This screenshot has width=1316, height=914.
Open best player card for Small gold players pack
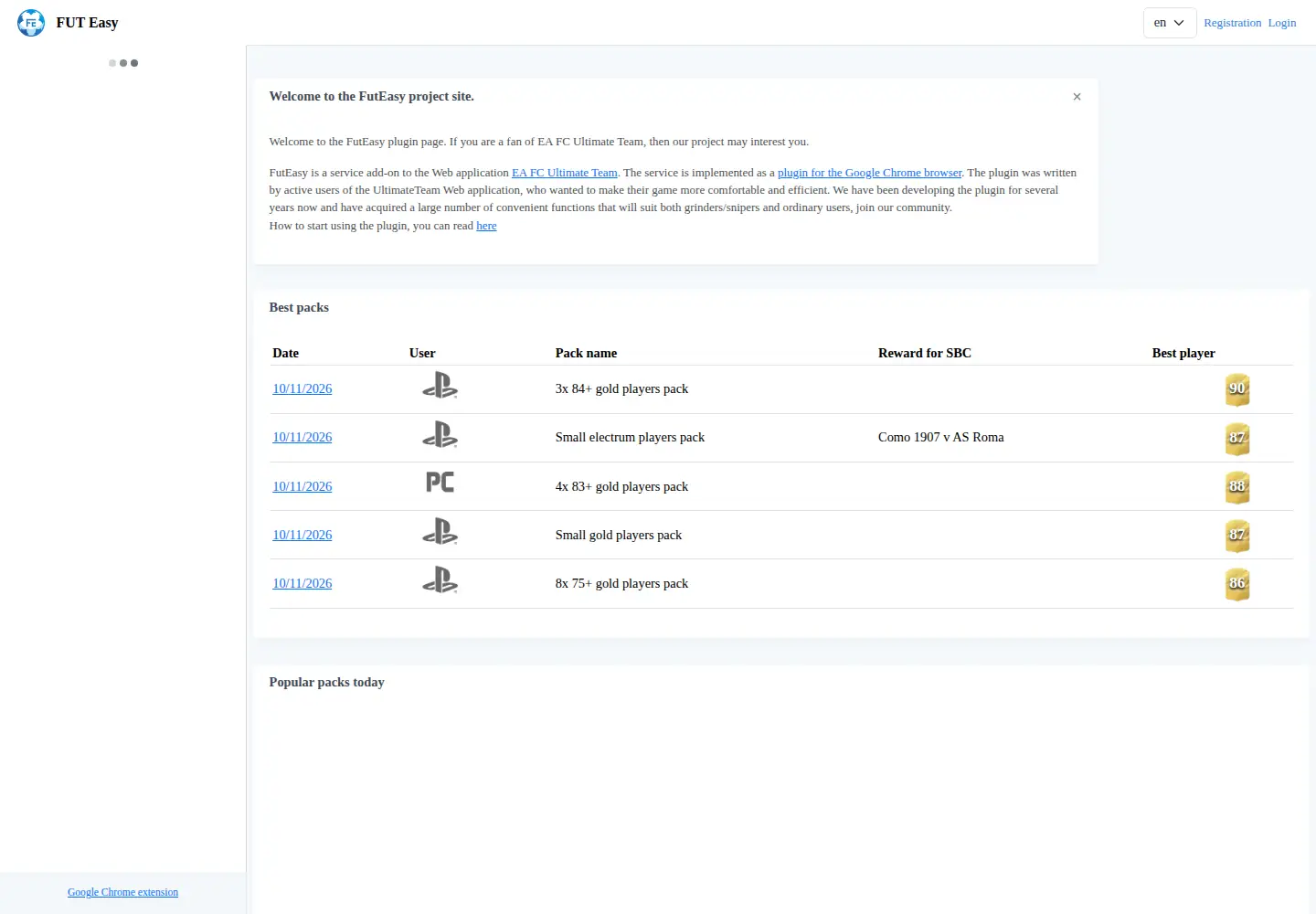(x=1237, y=536)
